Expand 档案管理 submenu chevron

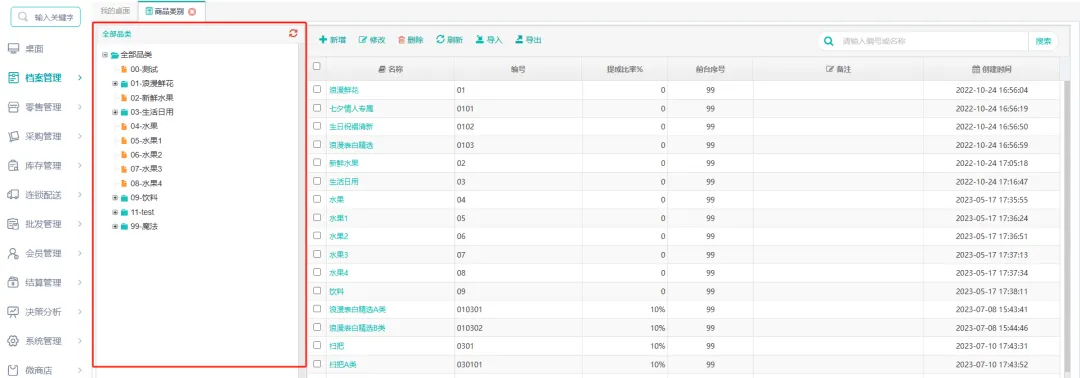80,78
